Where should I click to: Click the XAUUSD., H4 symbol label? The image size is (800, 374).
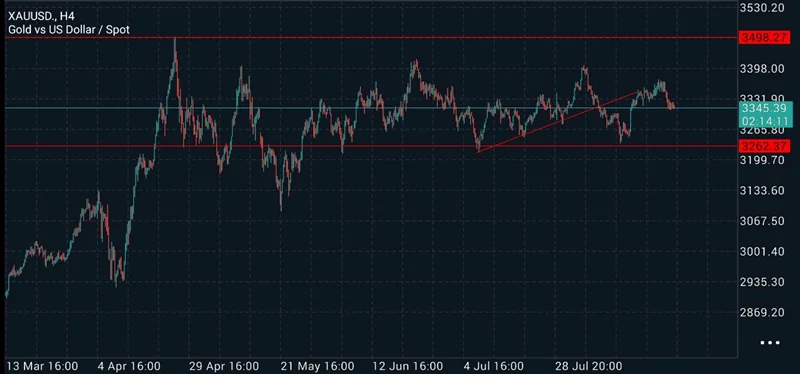41,16
